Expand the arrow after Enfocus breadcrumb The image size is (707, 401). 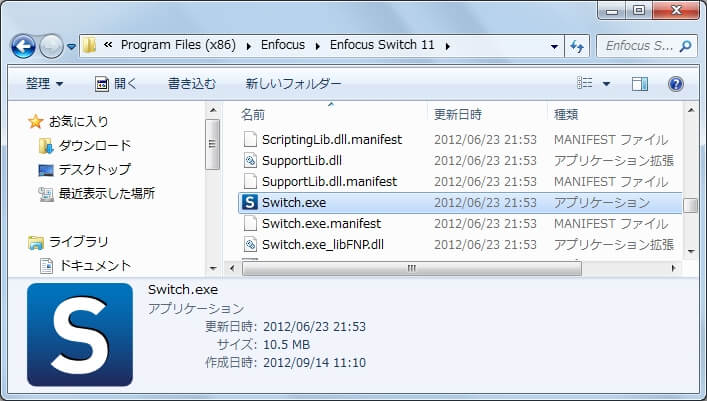317,46
